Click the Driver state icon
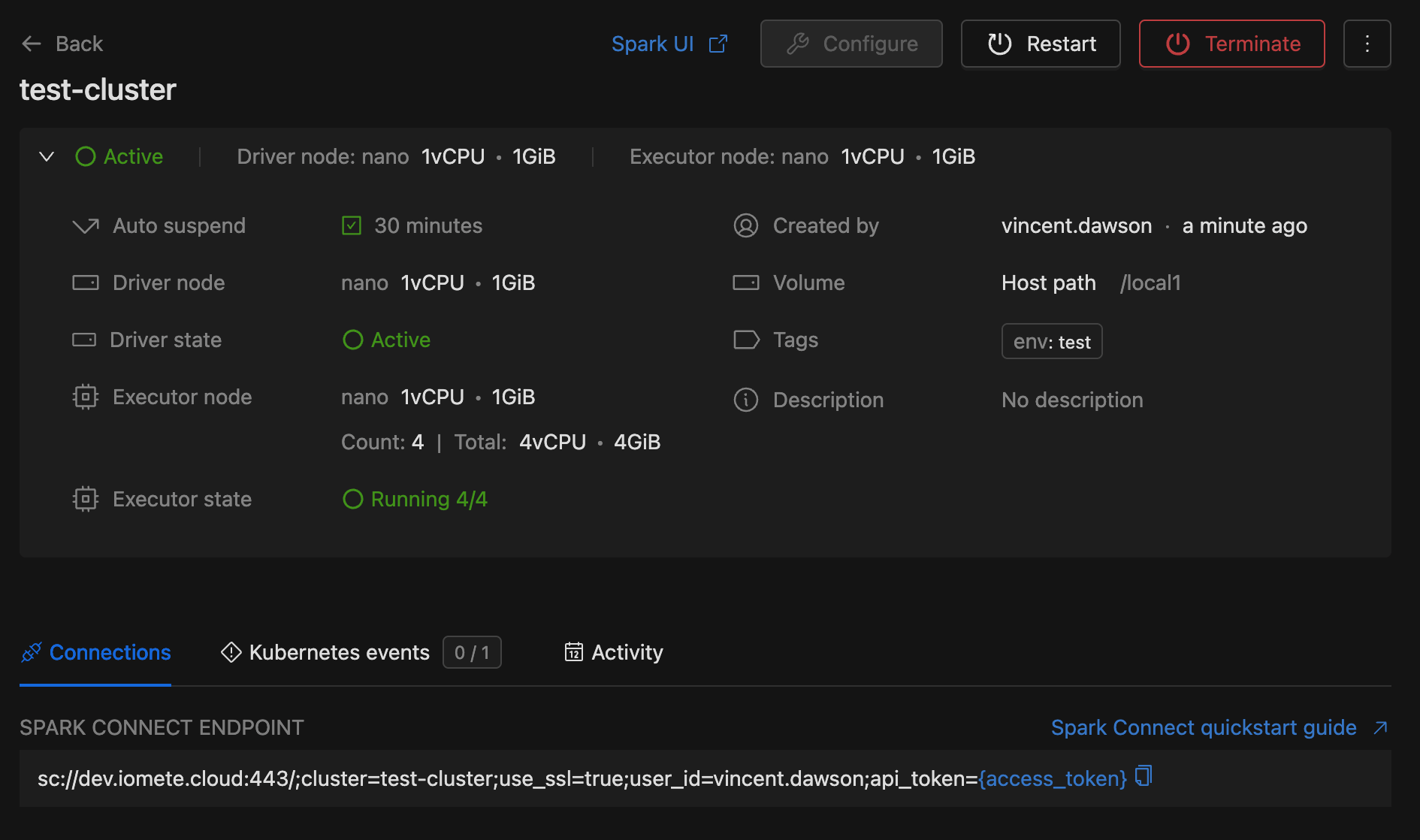Viewport: 1420px width, 840px height. pyautogui.click(x=84, y=340)
